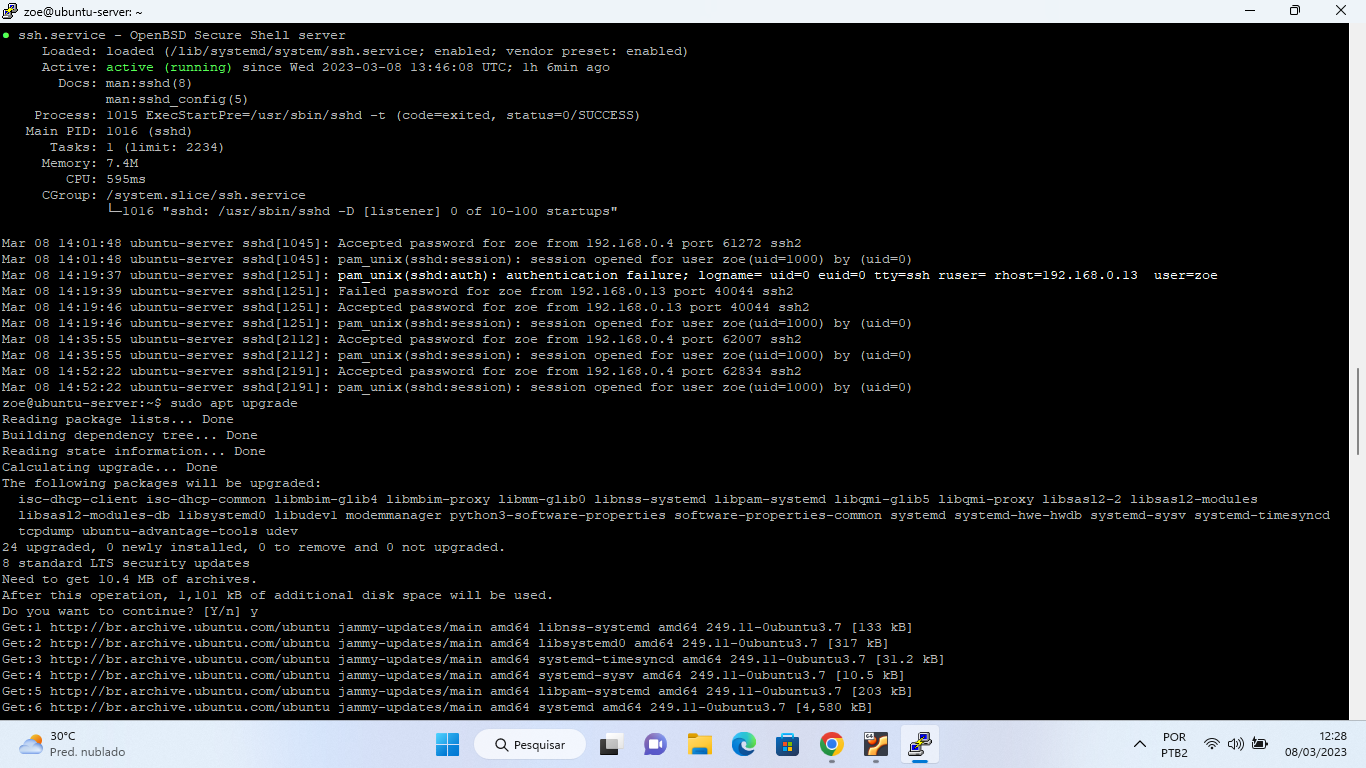Click the '24 upgraded, 0 newly installed' summary line
Screen dimensions: 1366x768
pos(254,547)
